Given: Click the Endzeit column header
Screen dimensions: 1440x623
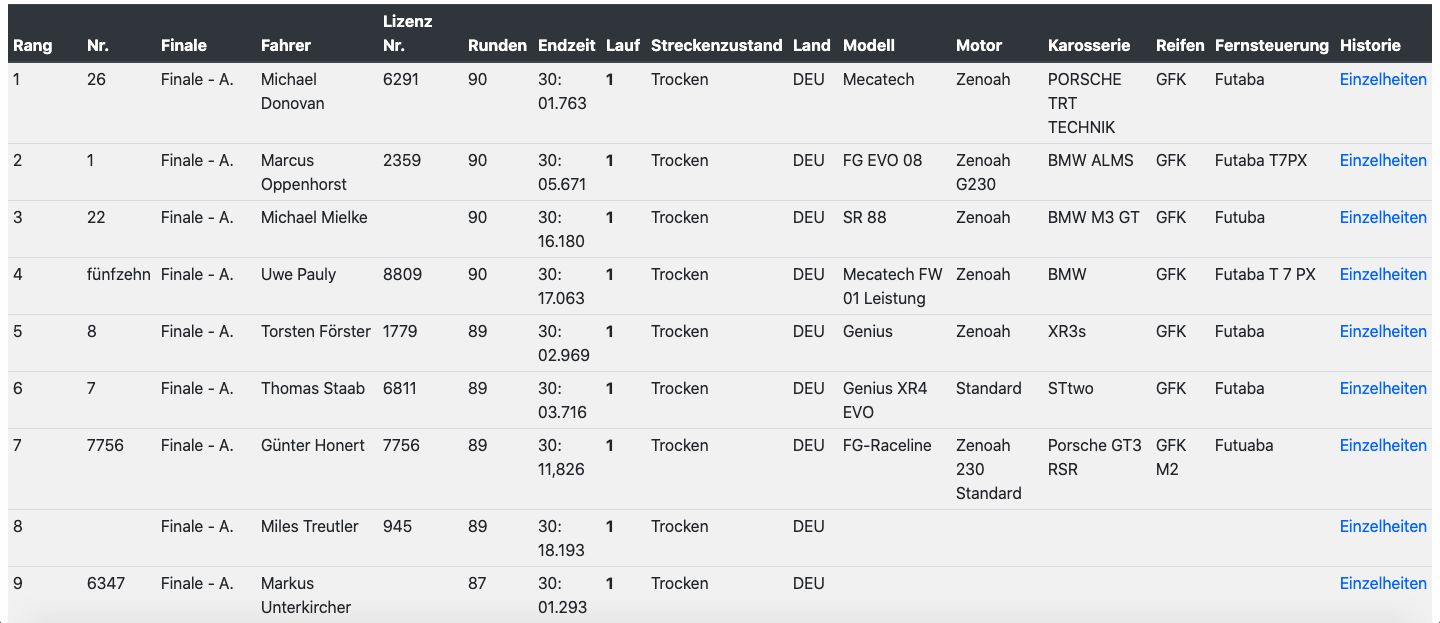Looking at the screenshot, I should click(x=566, y=46).
